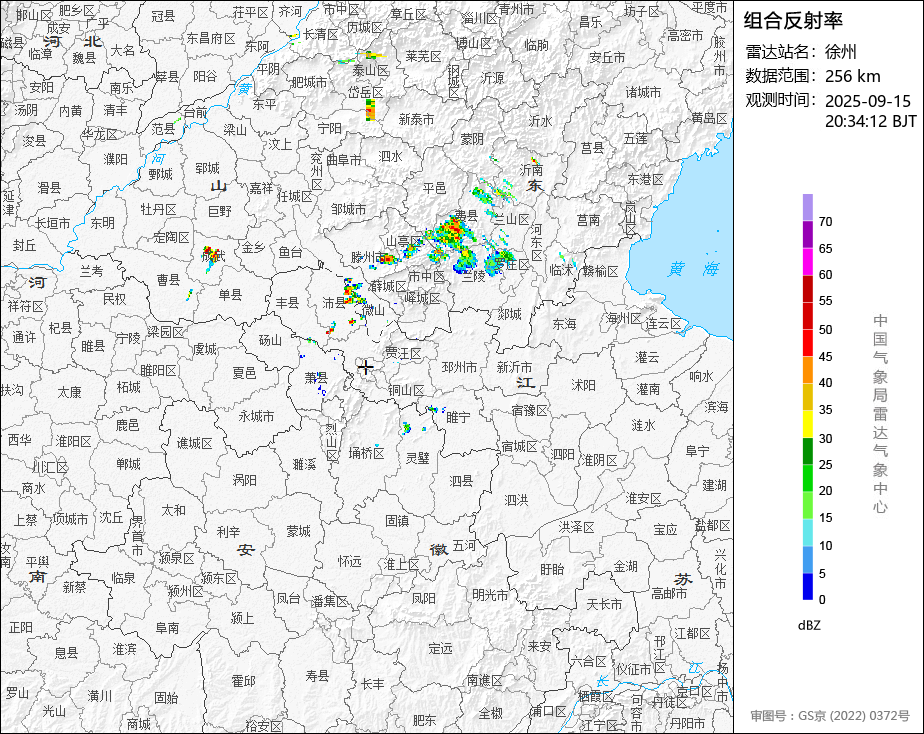
Task: Click the 项城市 map label
Action: pyautogui.click(x=70, y=519)
